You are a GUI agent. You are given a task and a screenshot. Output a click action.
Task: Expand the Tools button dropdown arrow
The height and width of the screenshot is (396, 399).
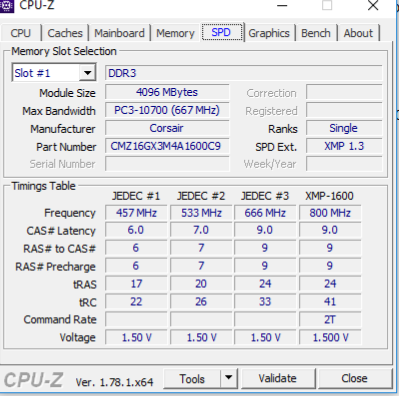click(x=229, y=378)
